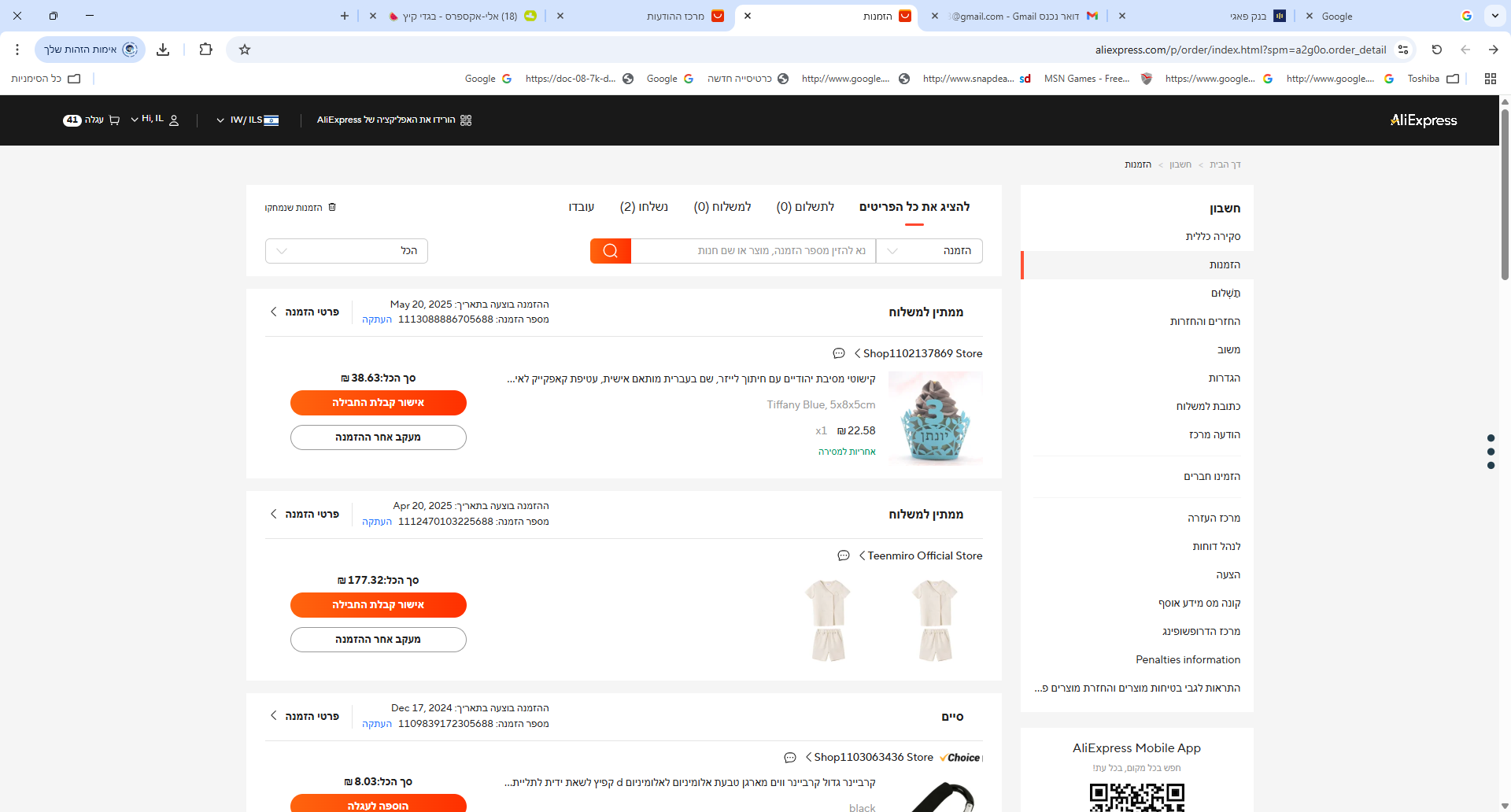Open Shipping address in sidebar
This screenshot has height=812, width=1511.
point(1208,407)
